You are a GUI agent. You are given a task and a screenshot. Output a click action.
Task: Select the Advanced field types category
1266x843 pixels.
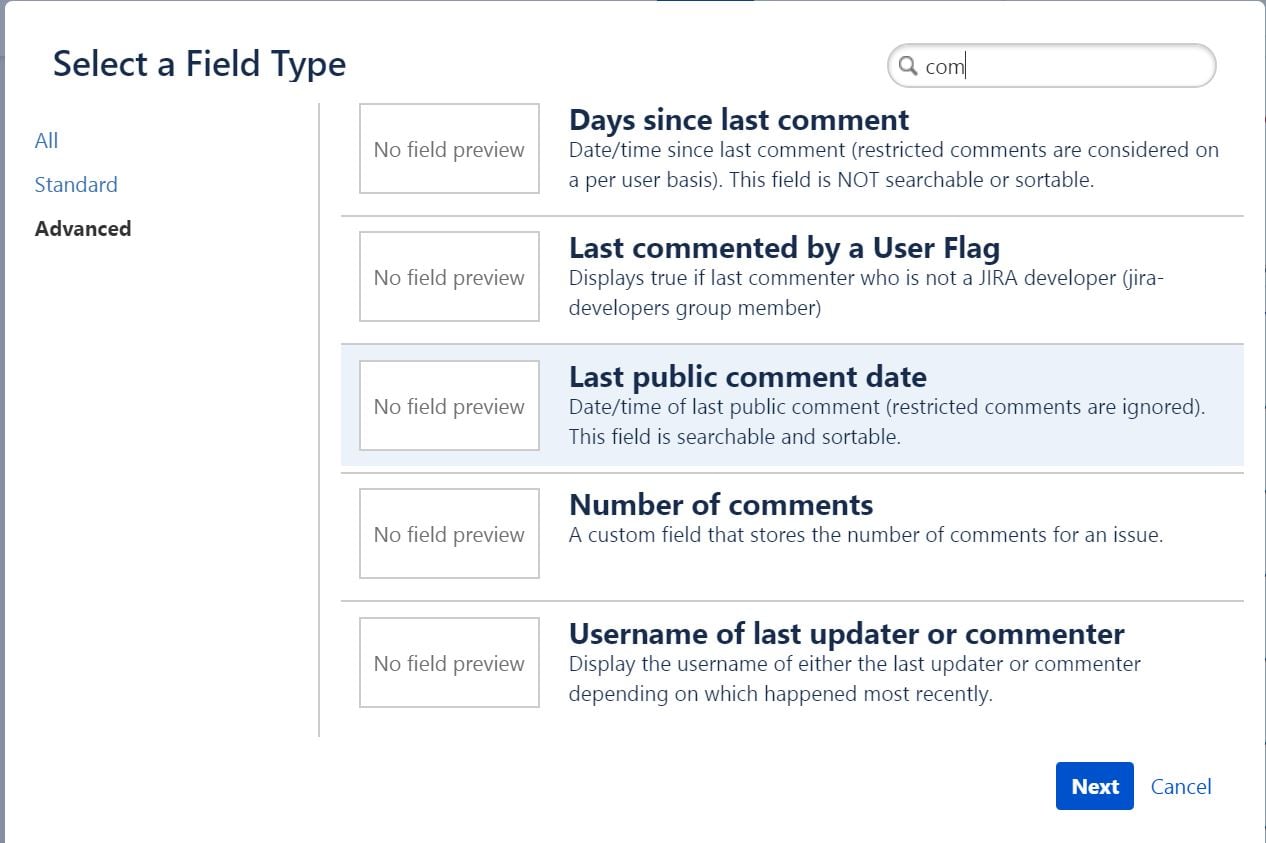point(83,229)
